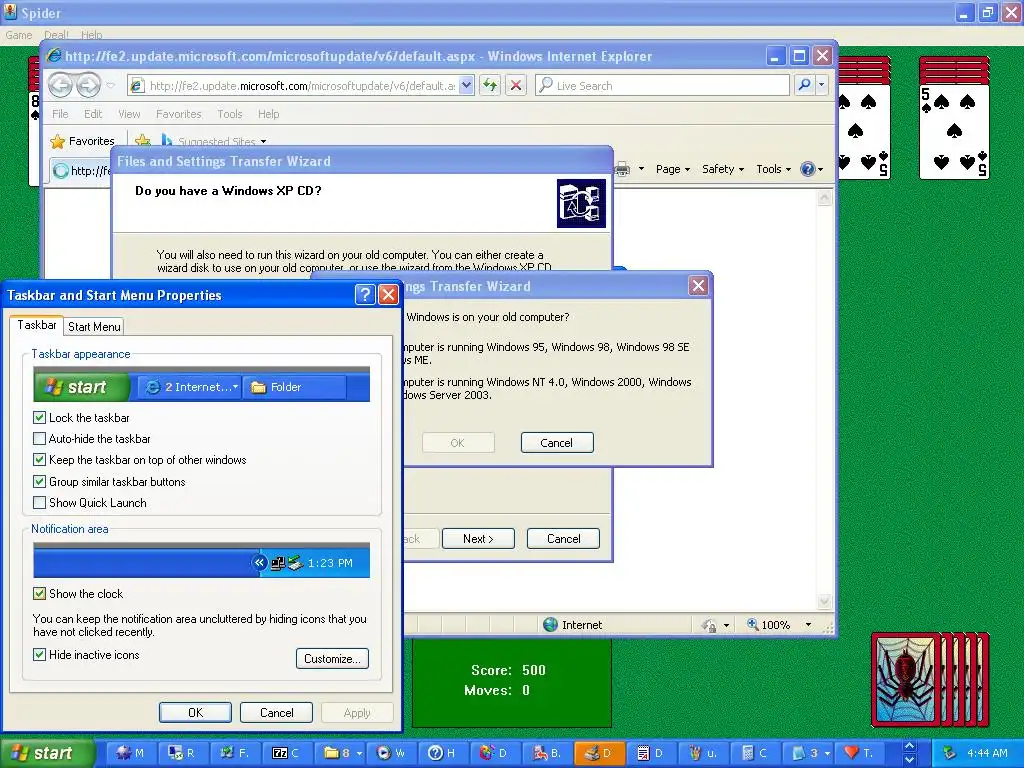This screenshot has height=768, width=1024.
Task: Click the Forward arrow in Internet Explorer
Action: 89,85
